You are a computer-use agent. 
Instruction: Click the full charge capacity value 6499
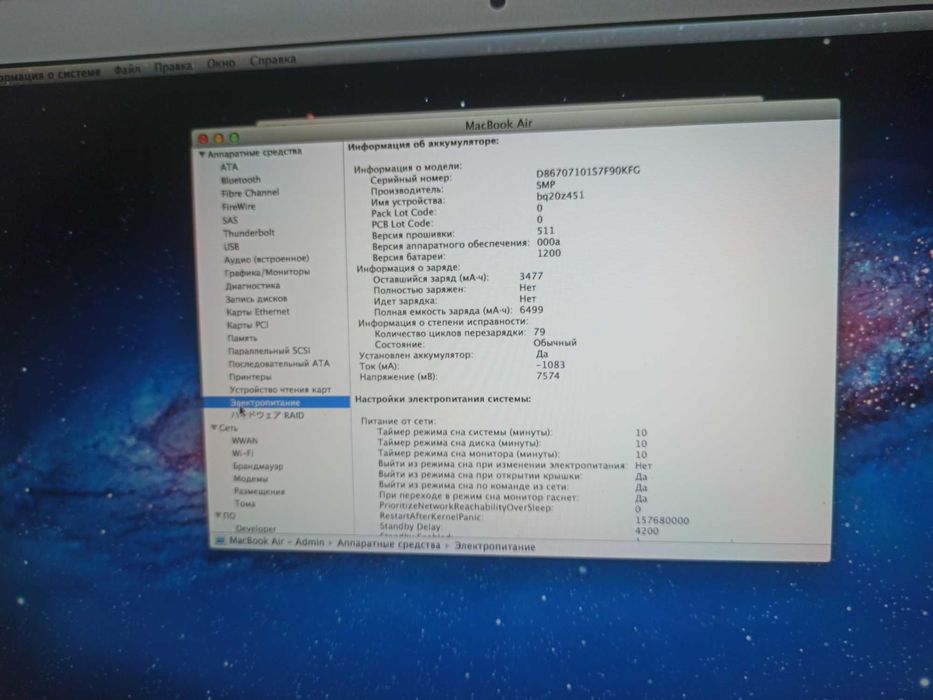pos(531,310)
